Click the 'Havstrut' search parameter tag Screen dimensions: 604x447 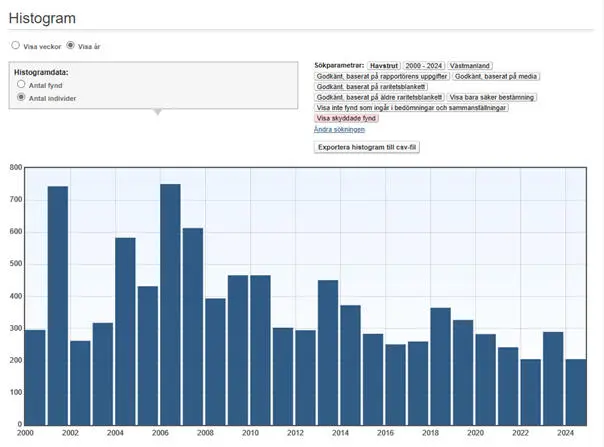[x=383, y=65]
